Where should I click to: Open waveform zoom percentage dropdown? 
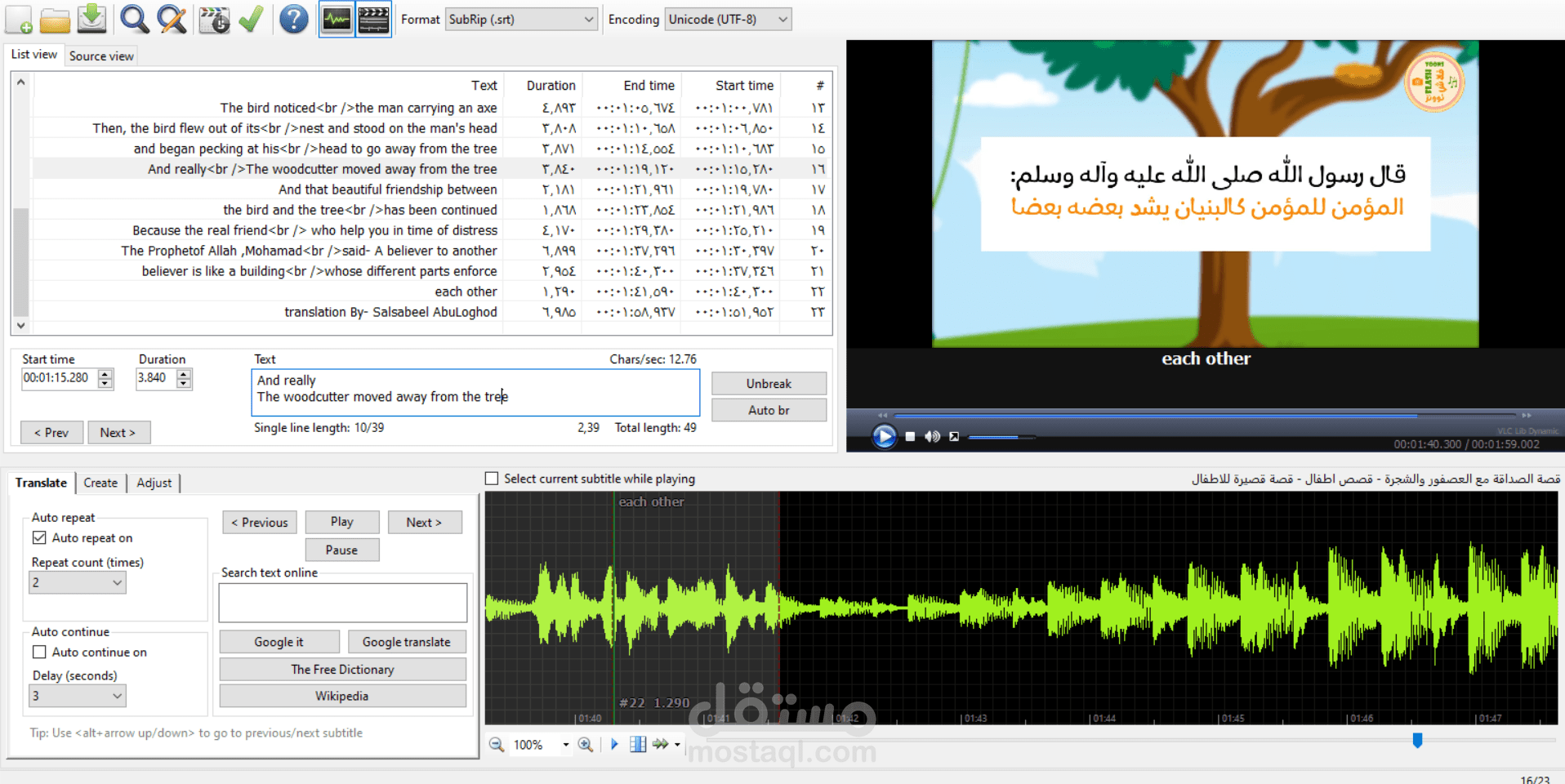click(x=566, y=745)
